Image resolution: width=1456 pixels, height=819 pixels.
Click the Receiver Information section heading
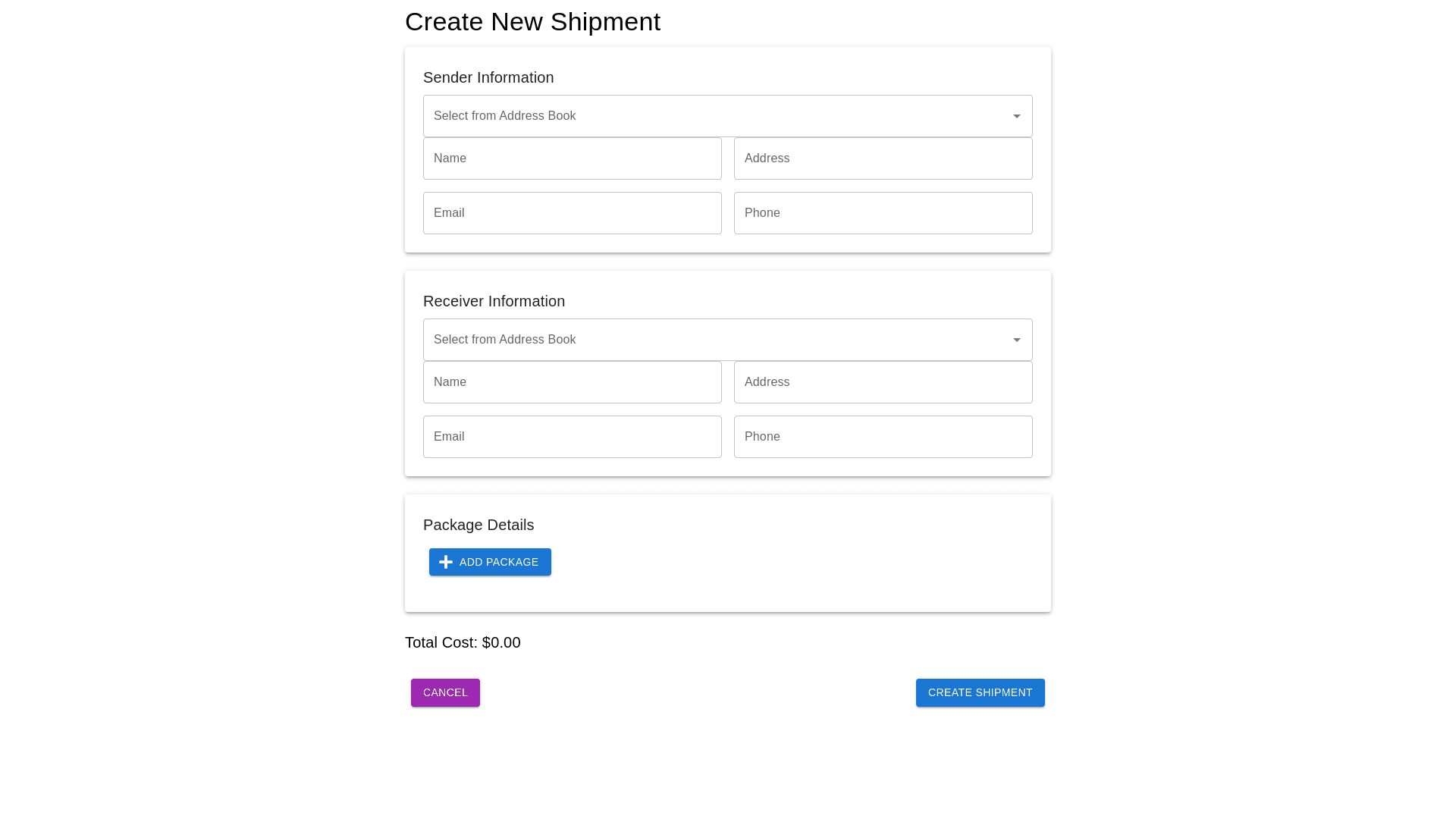pos(494,301)
